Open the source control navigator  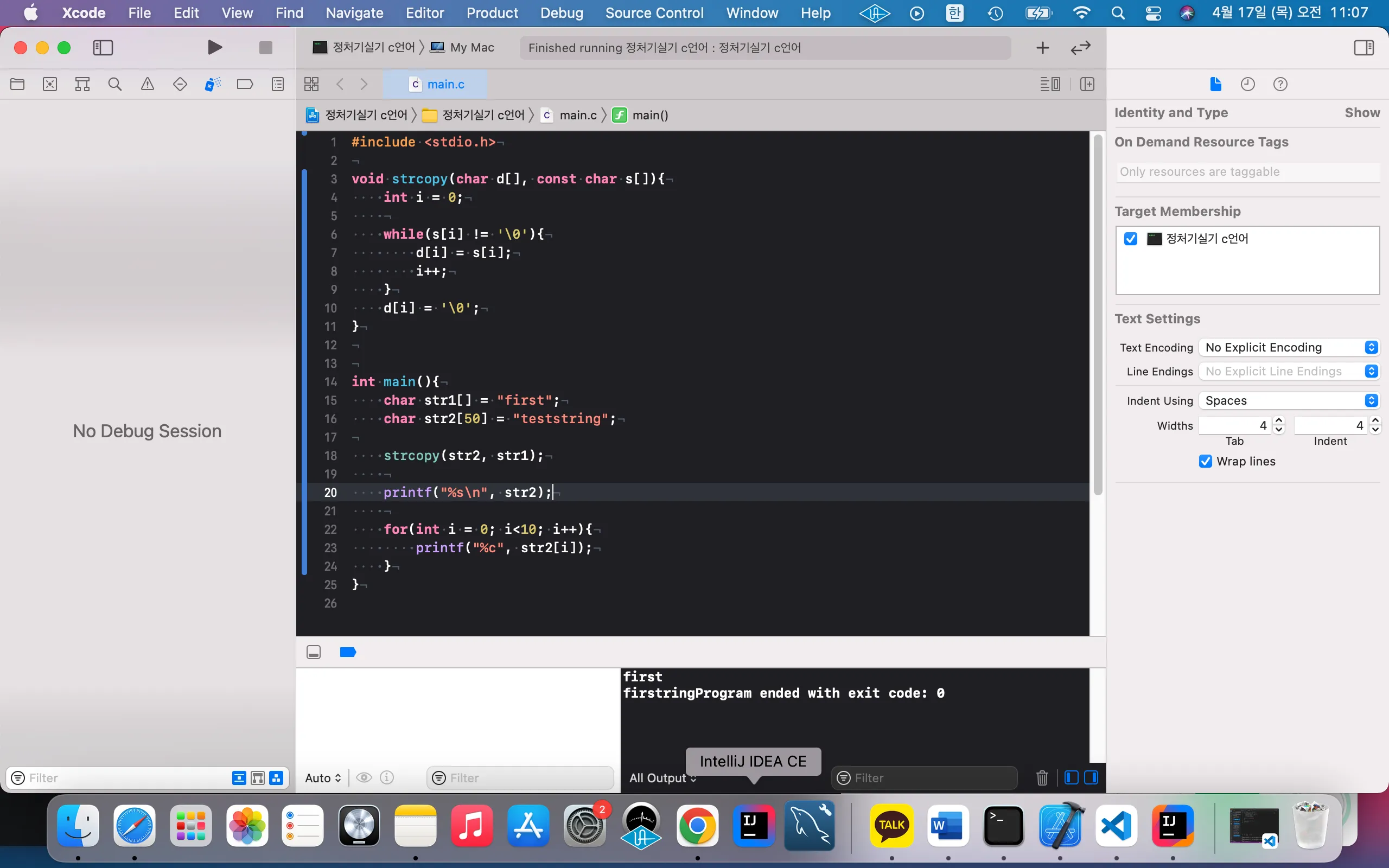[x=50, y=85]
